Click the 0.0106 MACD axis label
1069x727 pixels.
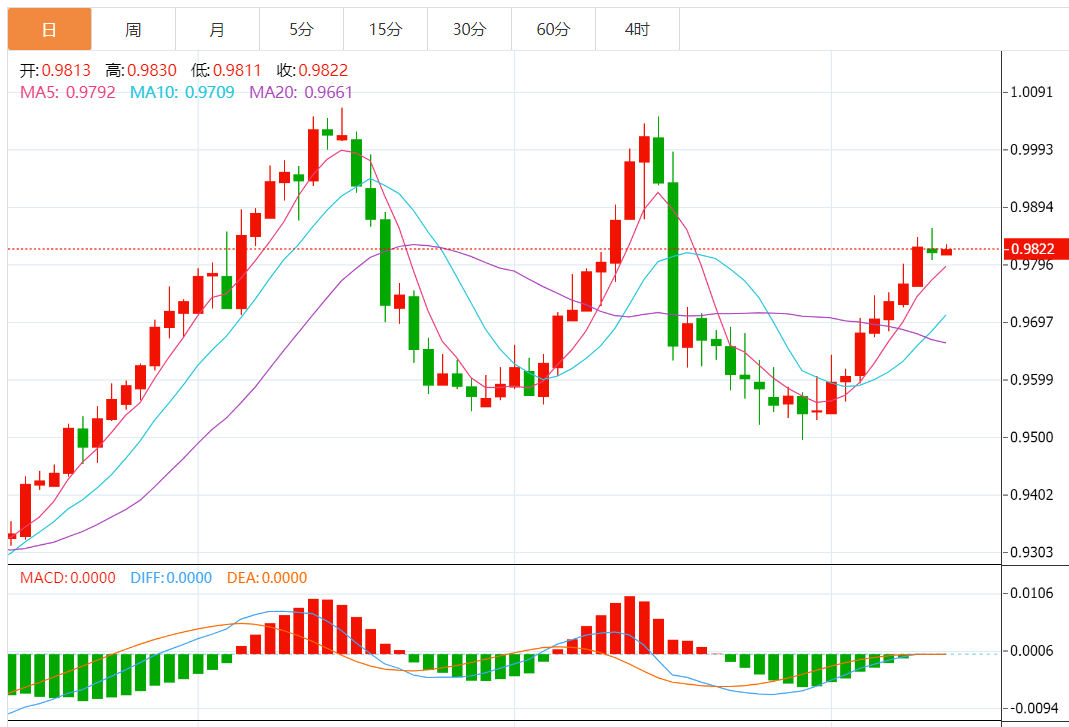(1032, 593)
